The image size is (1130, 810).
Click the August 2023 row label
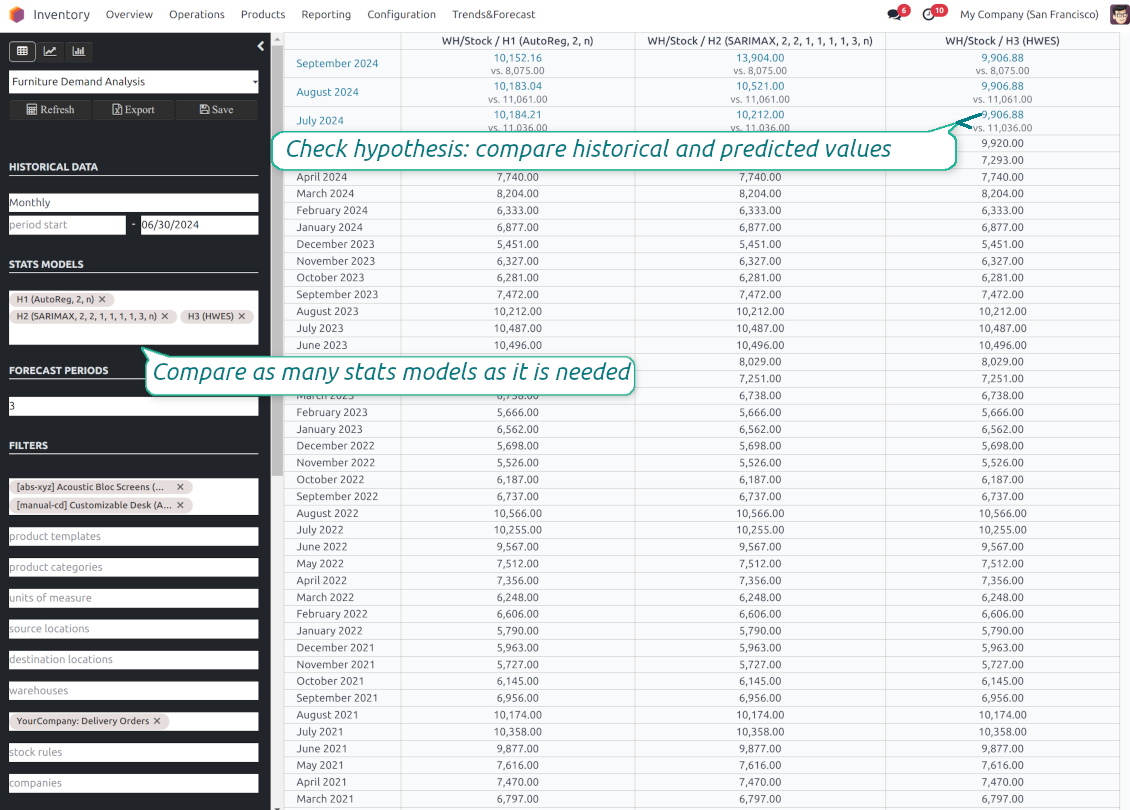(x=327, y=311)
